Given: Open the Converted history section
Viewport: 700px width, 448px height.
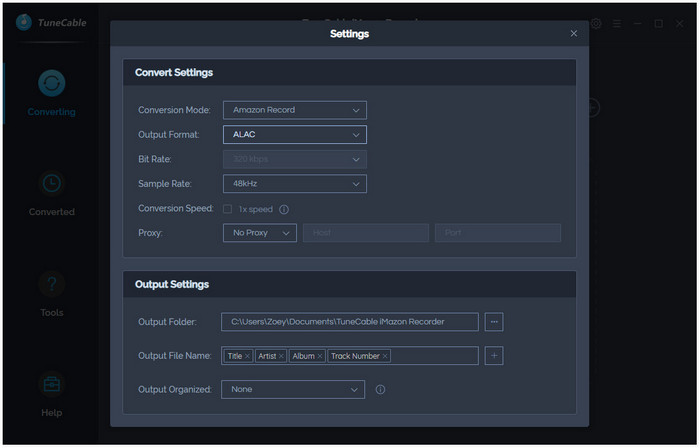Looking at the screenshot, I should pos(51,193).
